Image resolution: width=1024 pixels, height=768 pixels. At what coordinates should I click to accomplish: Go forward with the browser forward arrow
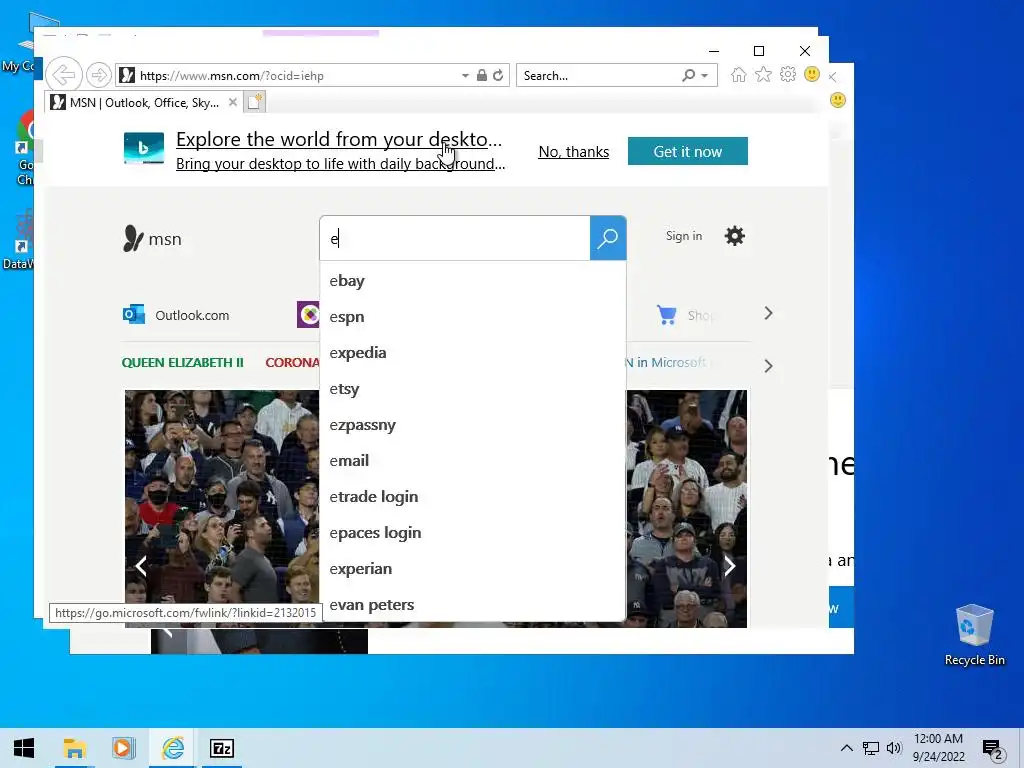pyautogui.click(x=99, y=75)
